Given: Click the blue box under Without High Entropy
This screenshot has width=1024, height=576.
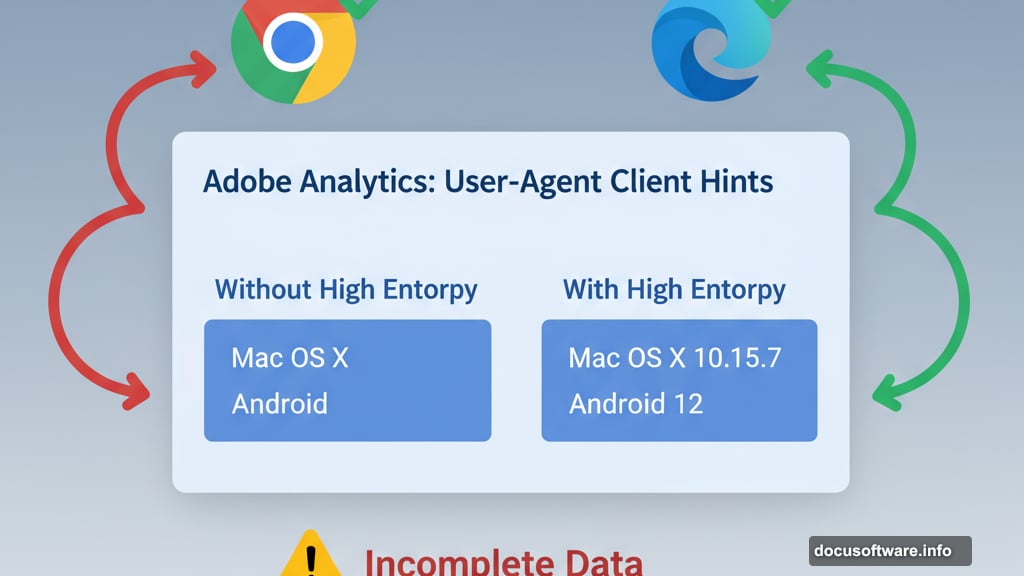Looking at the screenshot, I should tap(347, 380).
